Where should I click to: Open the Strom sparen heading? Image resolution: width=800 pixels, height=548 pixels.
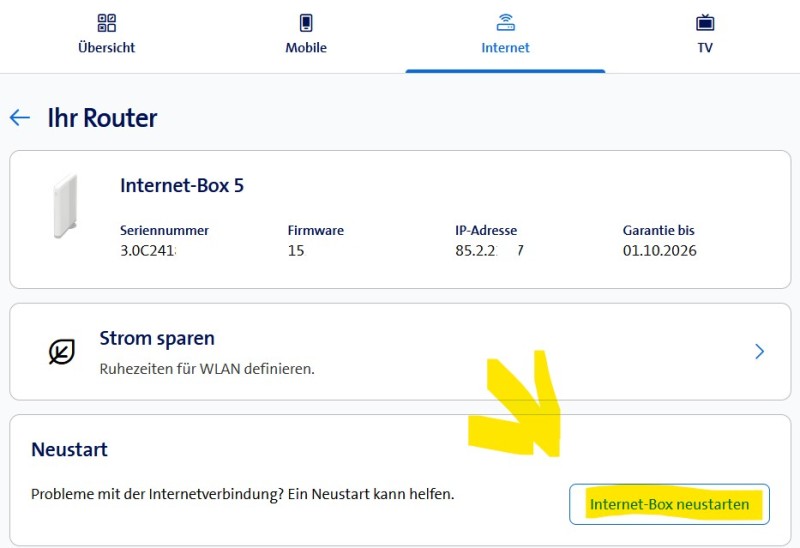(157, 338)
